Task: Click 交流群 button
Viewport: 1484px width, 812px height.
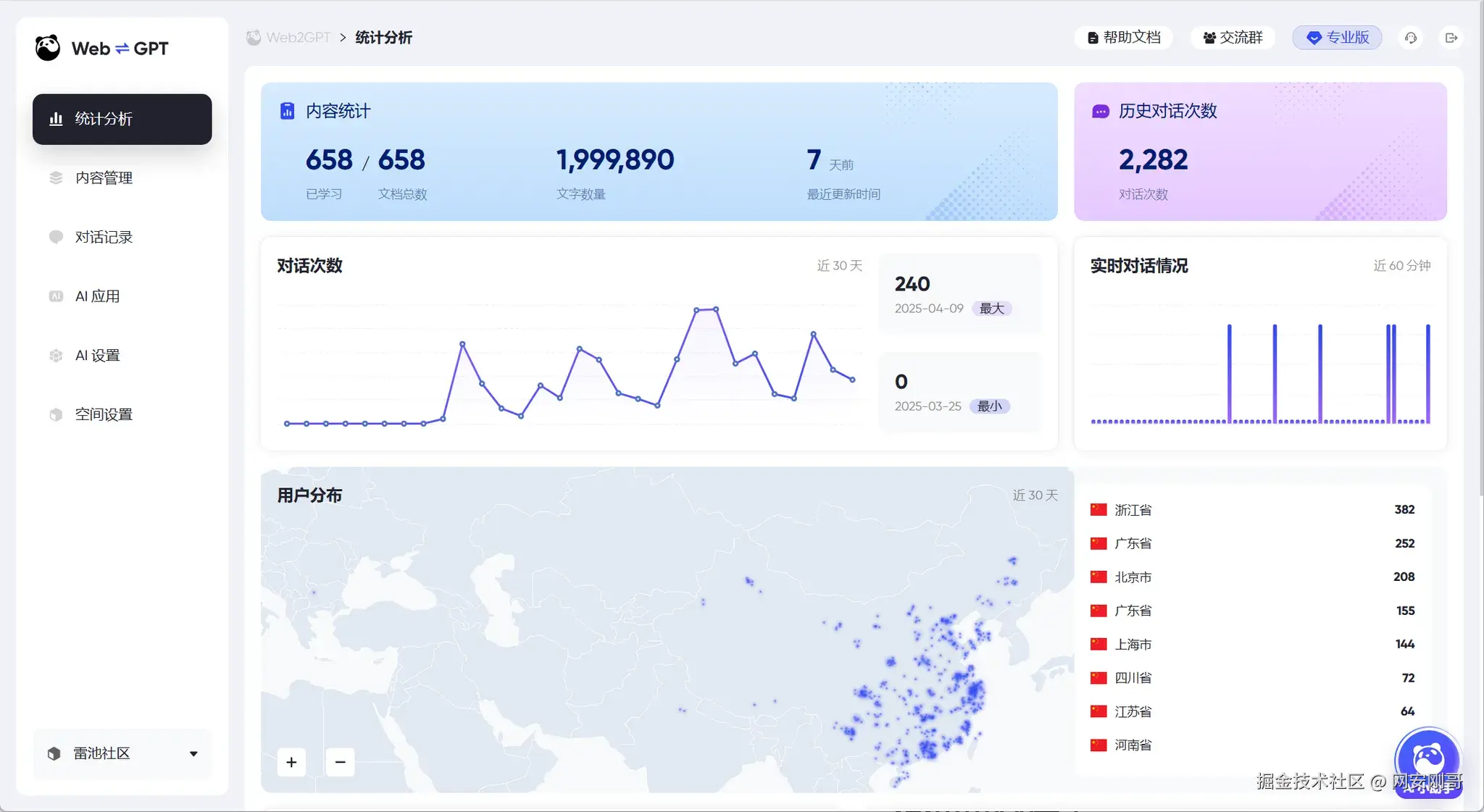Action: (x=1233, y=38)
